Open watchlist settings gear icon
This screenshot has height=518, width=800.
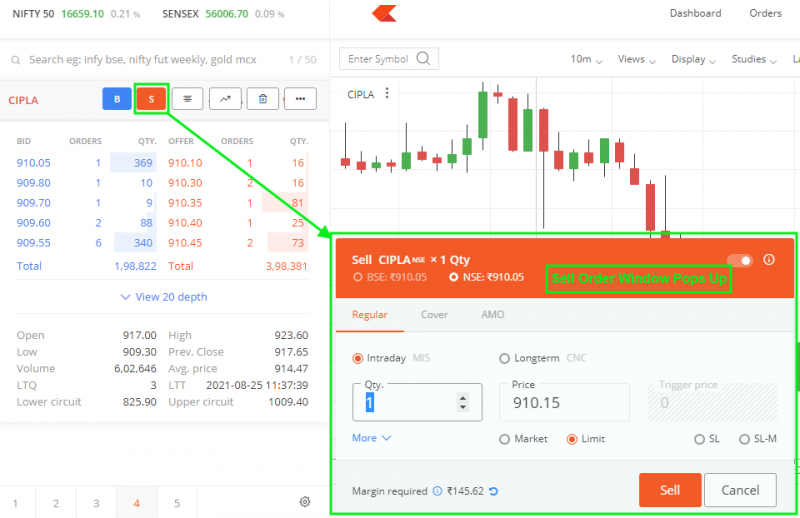305,502
